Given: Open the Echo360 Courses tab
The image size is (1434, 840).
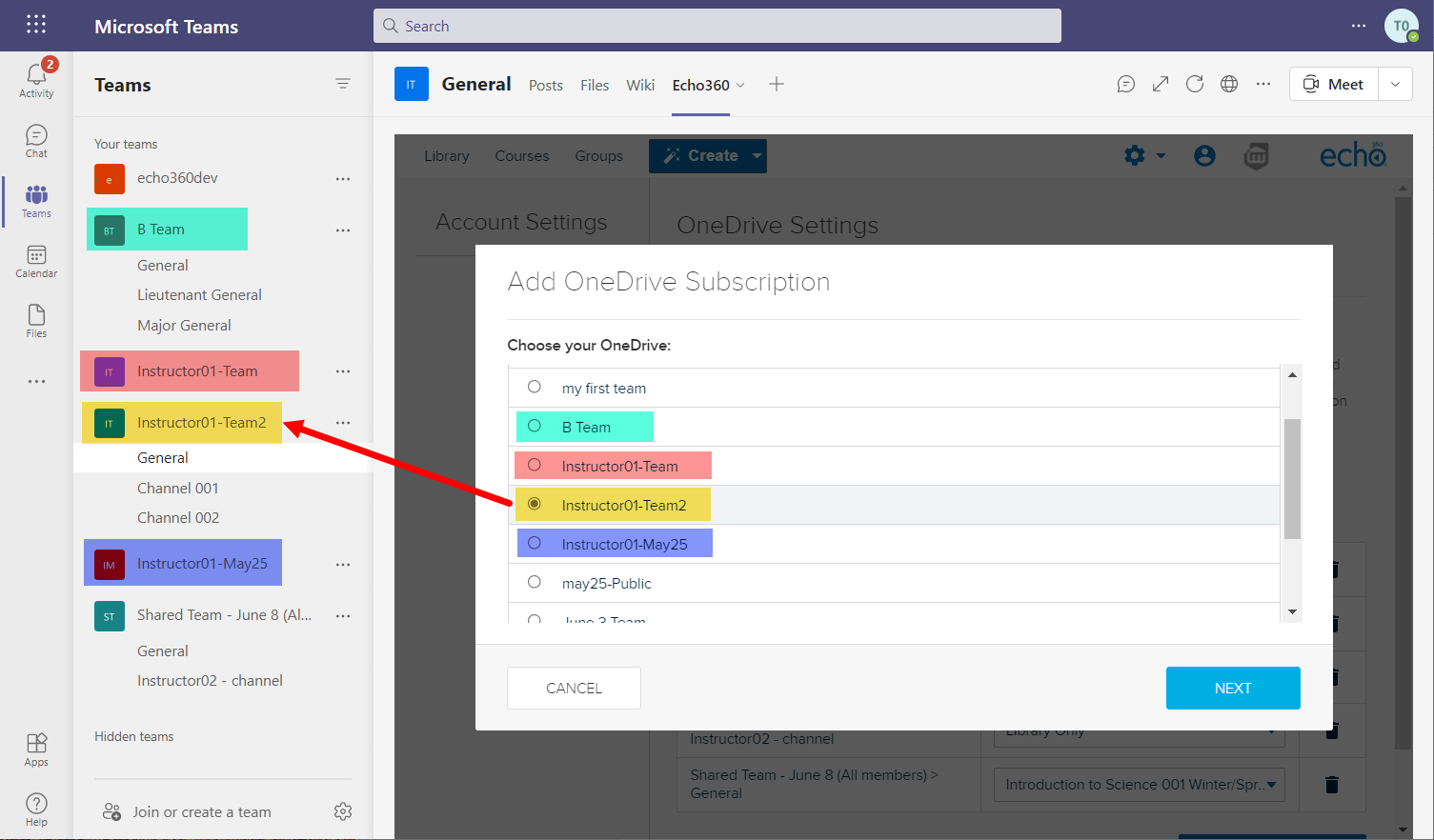Looking at the screenshot, I should coord(522,155).
